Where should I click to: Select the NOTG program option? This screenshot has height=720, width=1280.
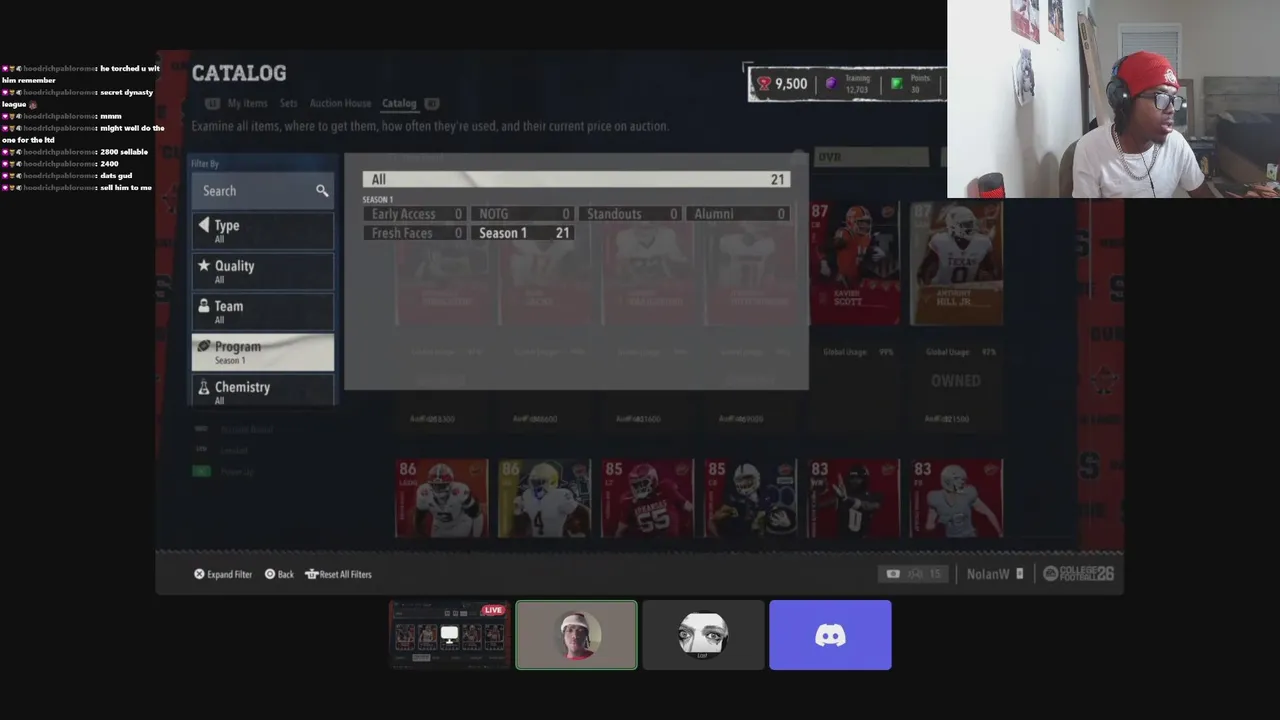click(x=523, y=214)
